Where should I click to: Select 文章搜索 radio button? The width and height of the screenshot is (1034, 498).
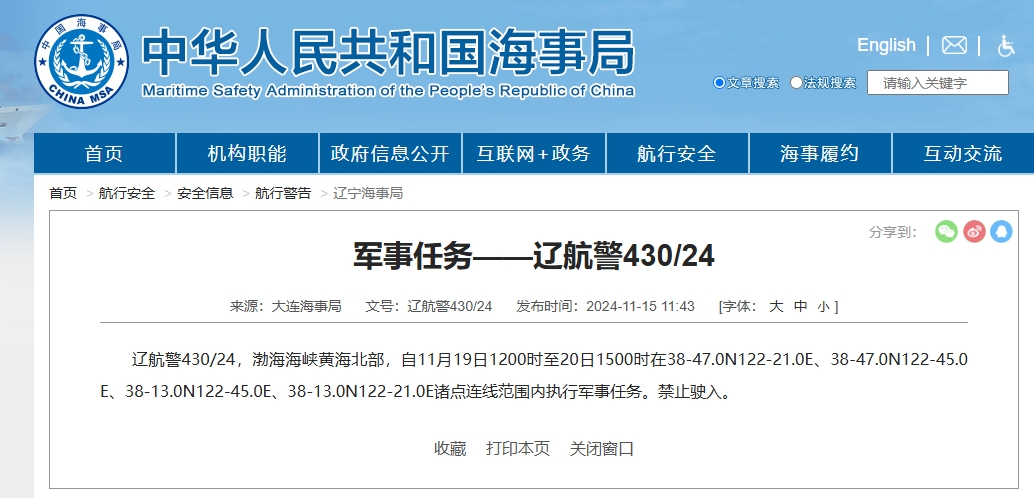point(719,82)
